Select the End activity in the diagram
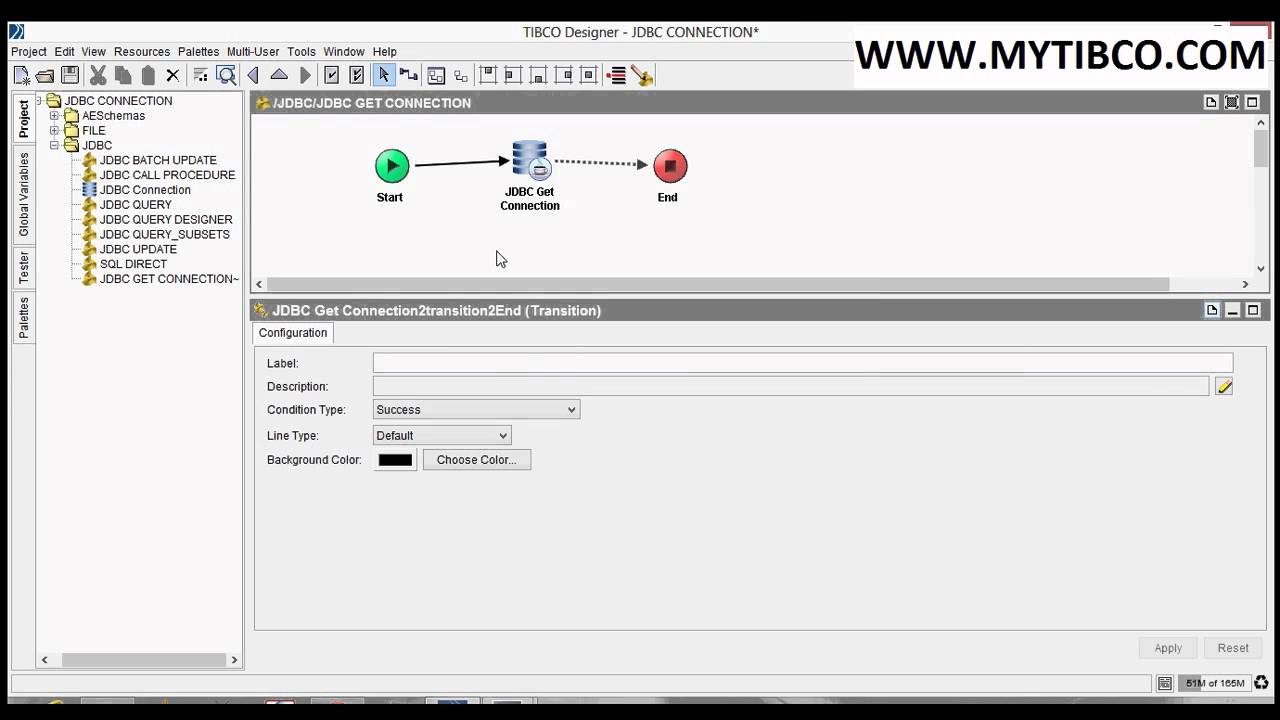This screenshot has height=720, width=1280. (670, 166)
